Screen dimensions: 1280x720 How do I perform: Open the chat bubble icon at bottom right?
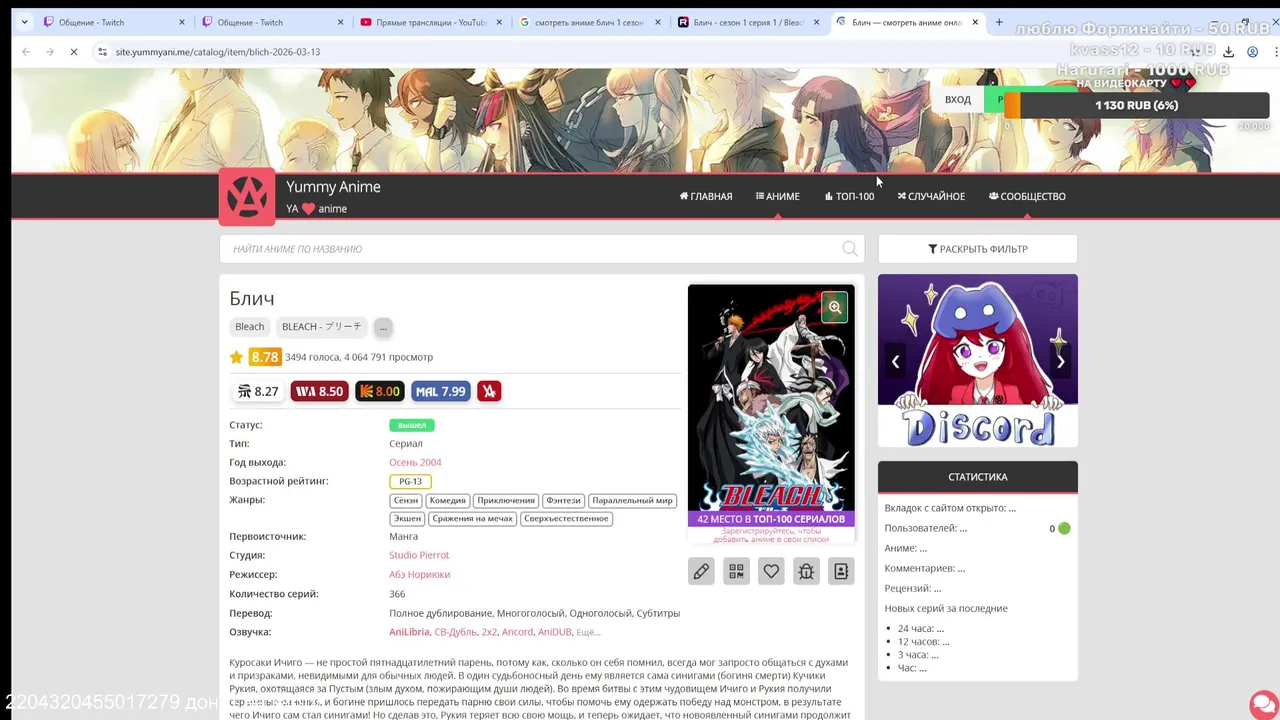coord(1263,704)
